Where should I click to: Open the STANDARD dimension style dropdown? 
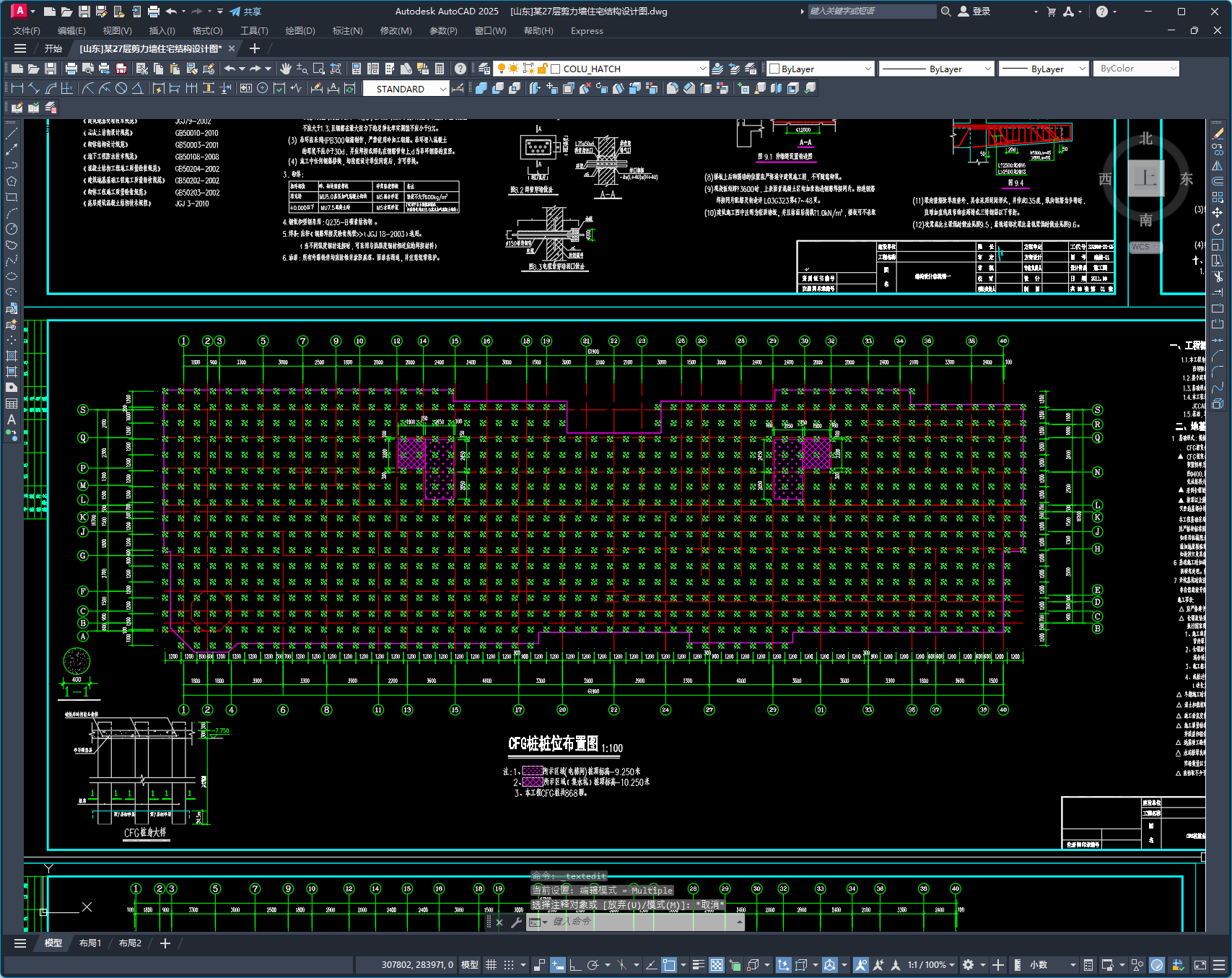tap(442, 89)
